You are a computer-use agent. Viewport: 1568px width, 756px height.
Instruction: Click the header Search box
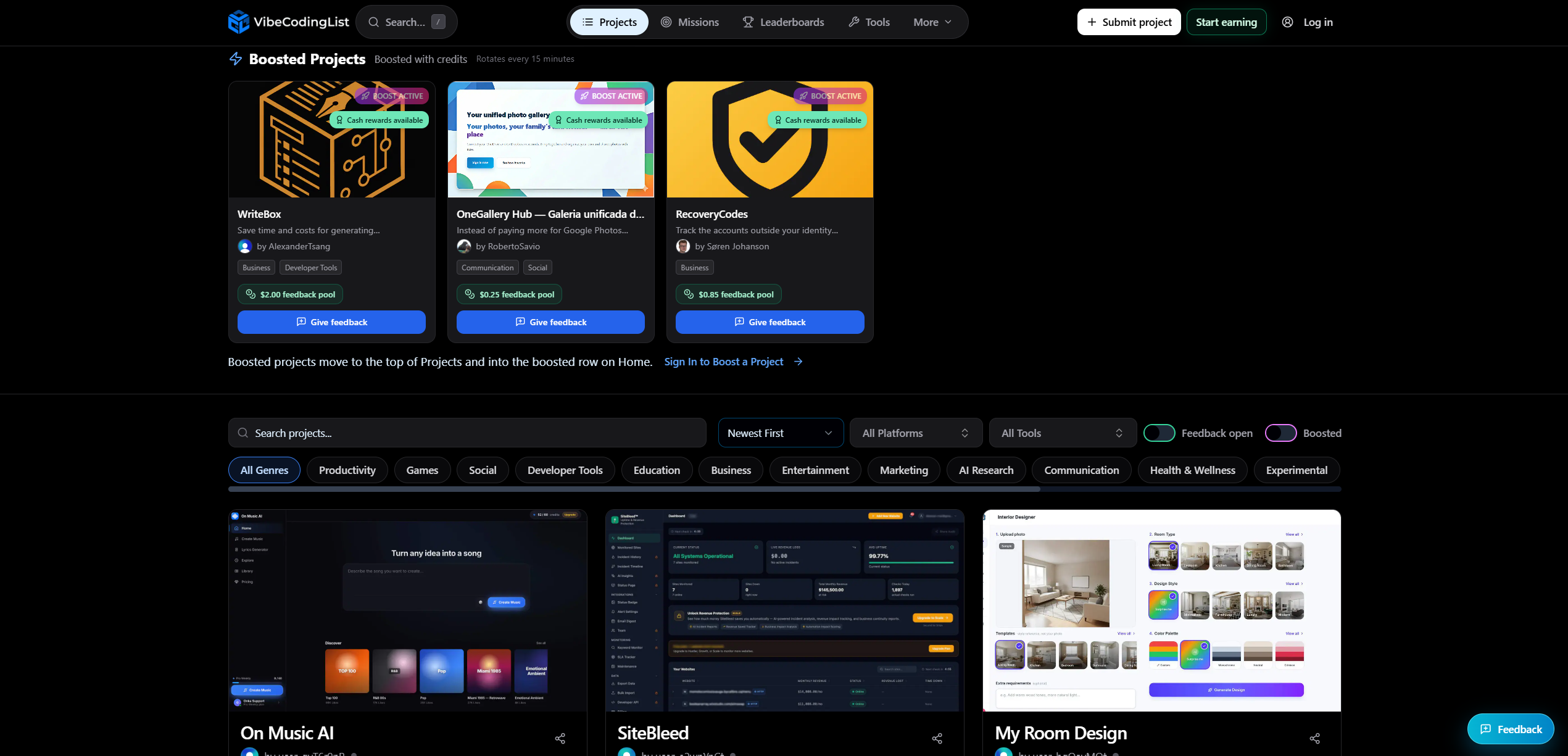click(x=406, y=22)
